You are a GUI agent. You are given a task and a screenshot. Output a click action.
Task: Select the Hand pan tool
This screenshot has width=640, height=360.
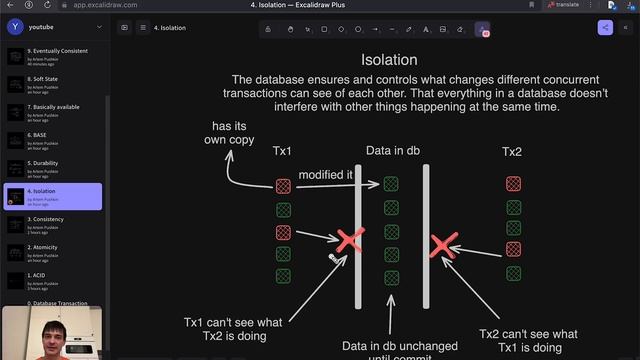pyautogui.click(x=290, y=29)
